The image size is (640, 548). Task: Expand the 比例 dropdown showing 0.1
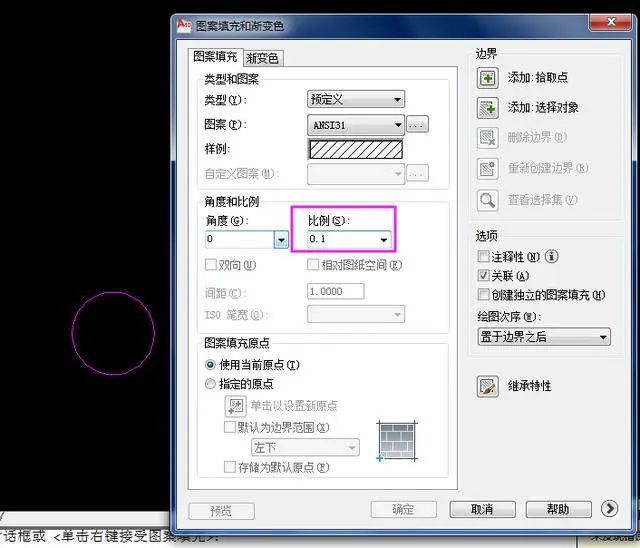[349, 239]
